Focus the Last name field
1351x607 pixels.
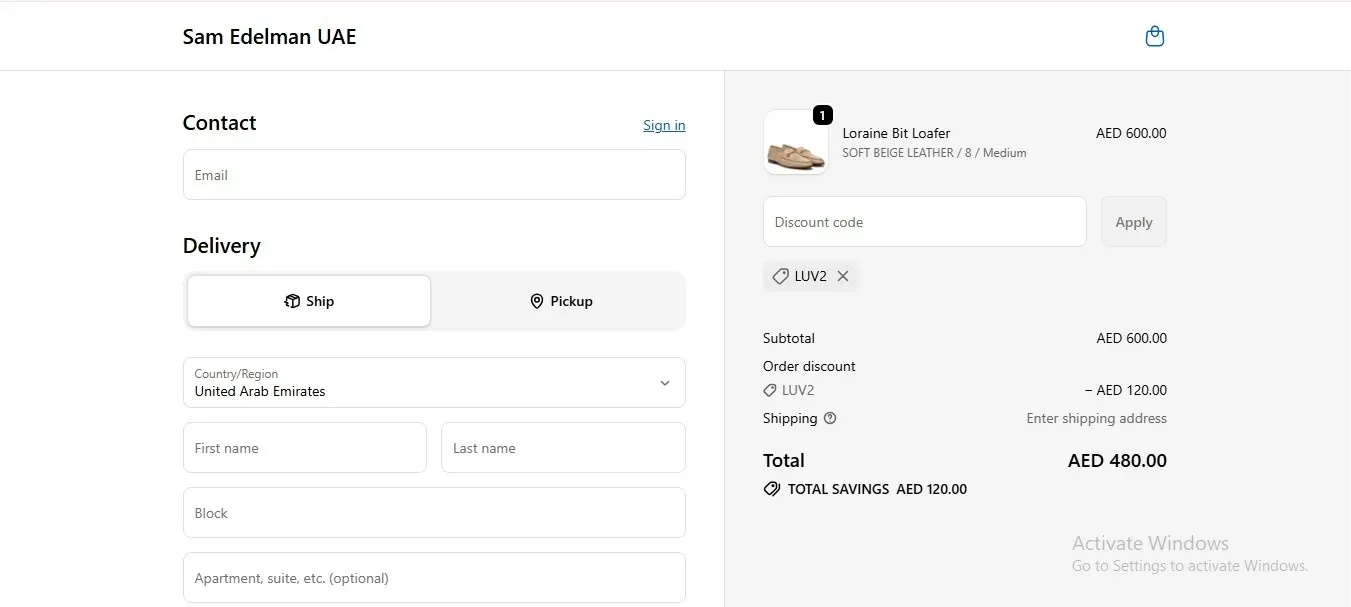click(x=563, y=448)
